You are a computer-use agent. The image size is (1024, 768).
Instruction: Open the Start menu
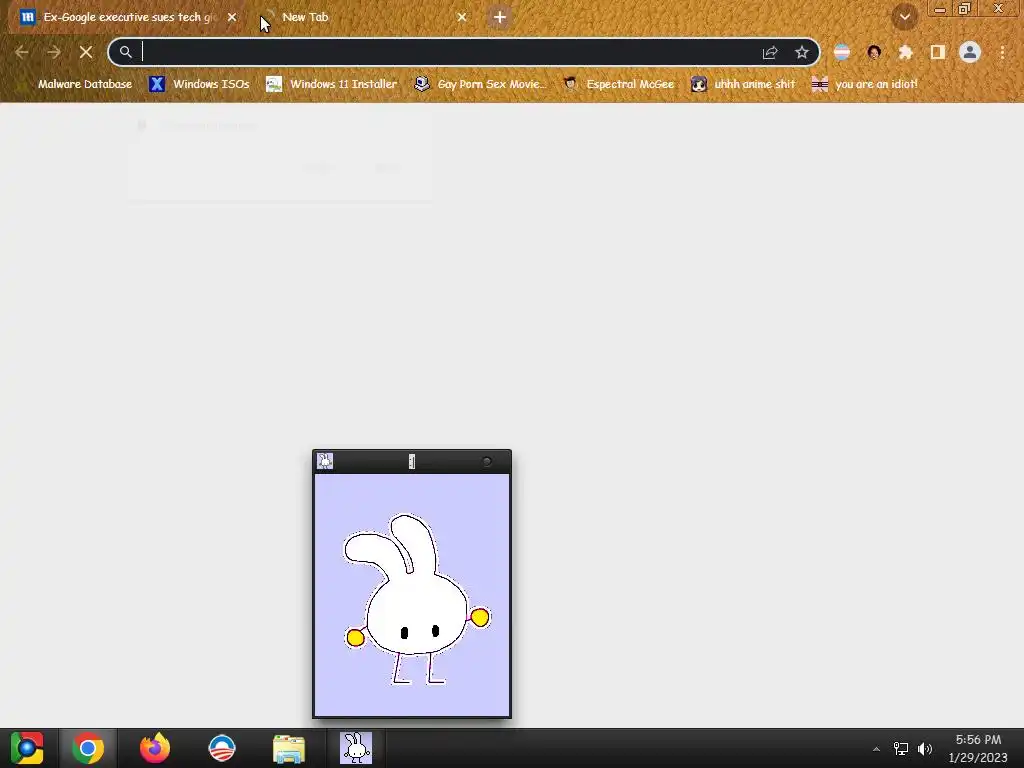(x=27, y=748)
